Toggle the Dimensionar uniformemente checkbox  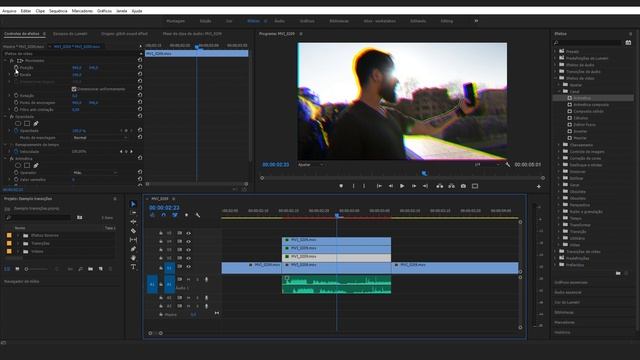pyautogui.click(x=74, y=89)
